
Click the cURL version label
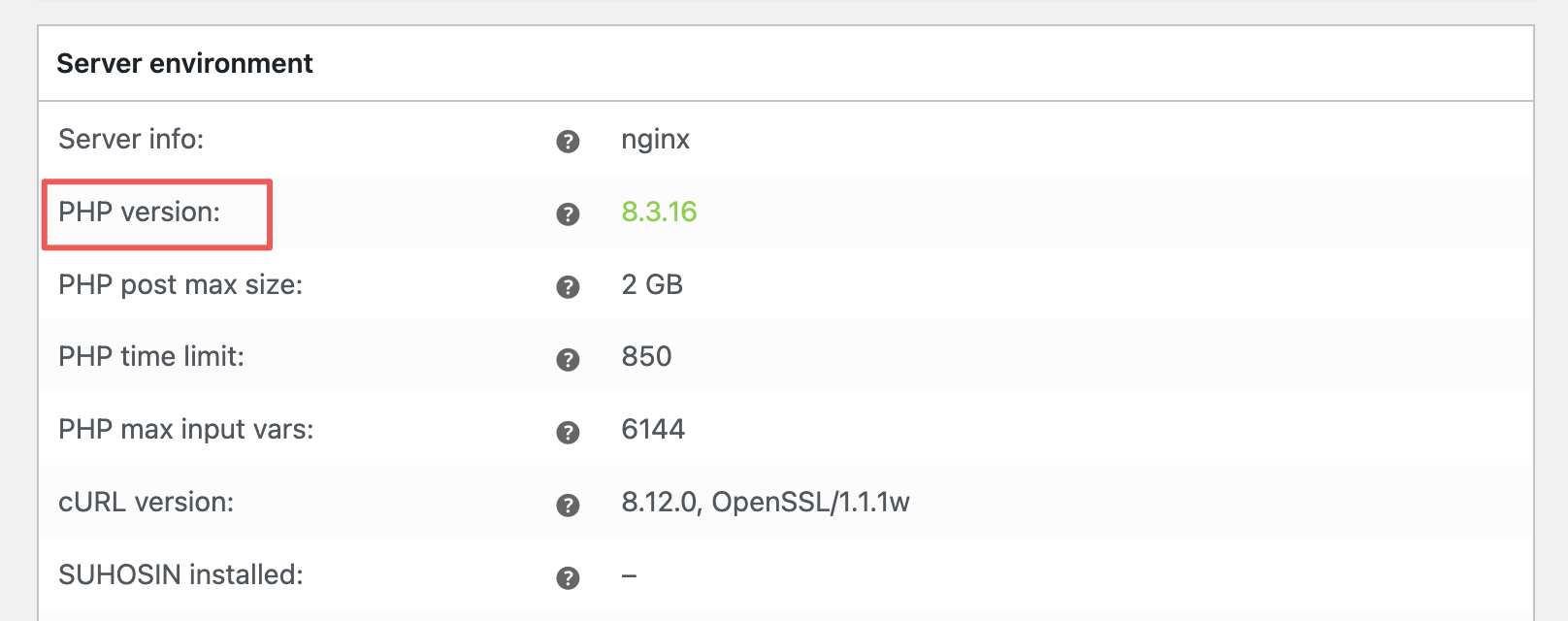pos(146,503)
